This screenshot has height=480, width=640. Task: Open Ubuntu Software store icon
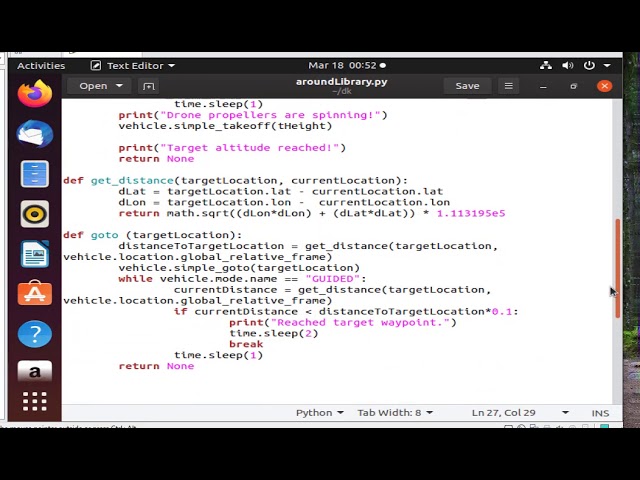[35, 293]
